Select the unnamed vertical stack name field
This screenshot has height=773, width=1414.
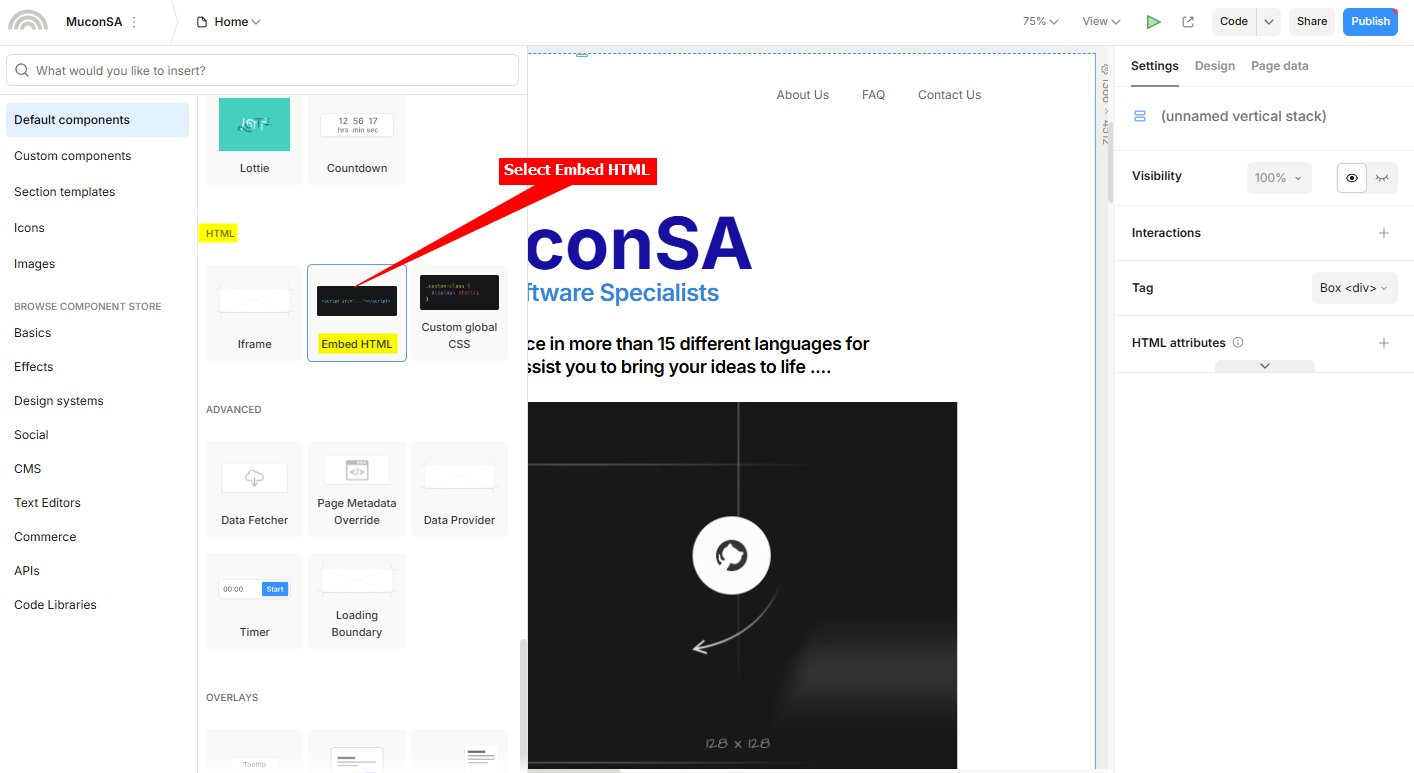[x=1243, y=116]
